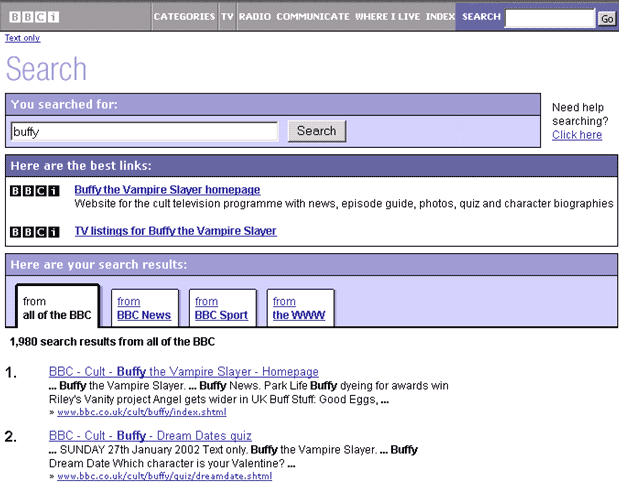This screenshot has width=619, height=490.
Task: Click the 'Need help searching?' text
Action: pyautogui.click(x=580, y=114)
